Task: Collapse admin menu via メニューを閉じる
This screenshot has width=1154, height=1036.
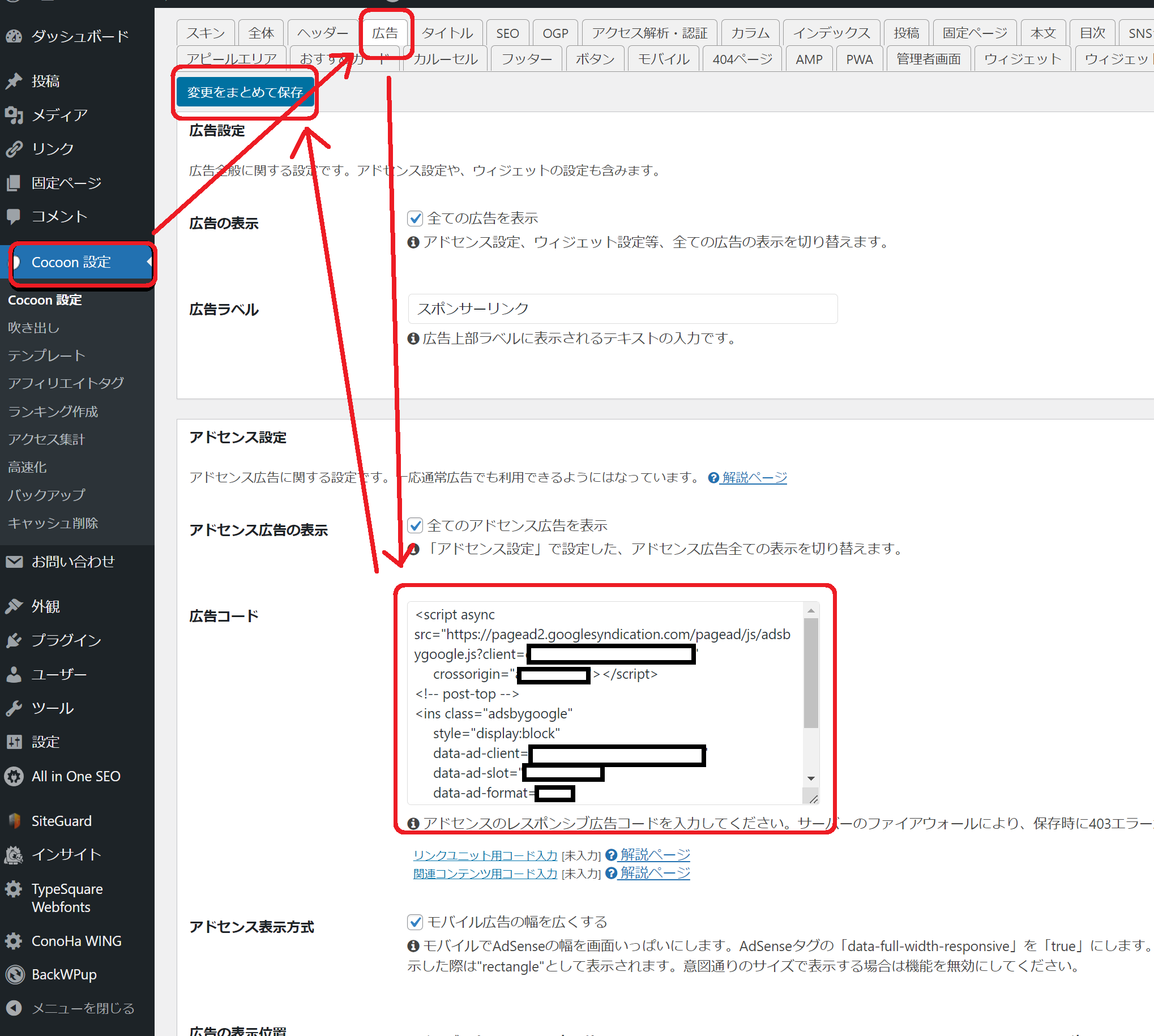Action: click(83, 1008)
